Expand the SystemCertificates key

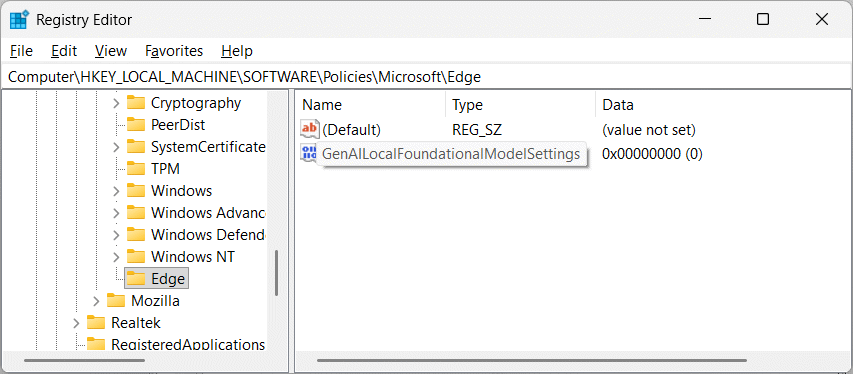[x=116, y=147]
